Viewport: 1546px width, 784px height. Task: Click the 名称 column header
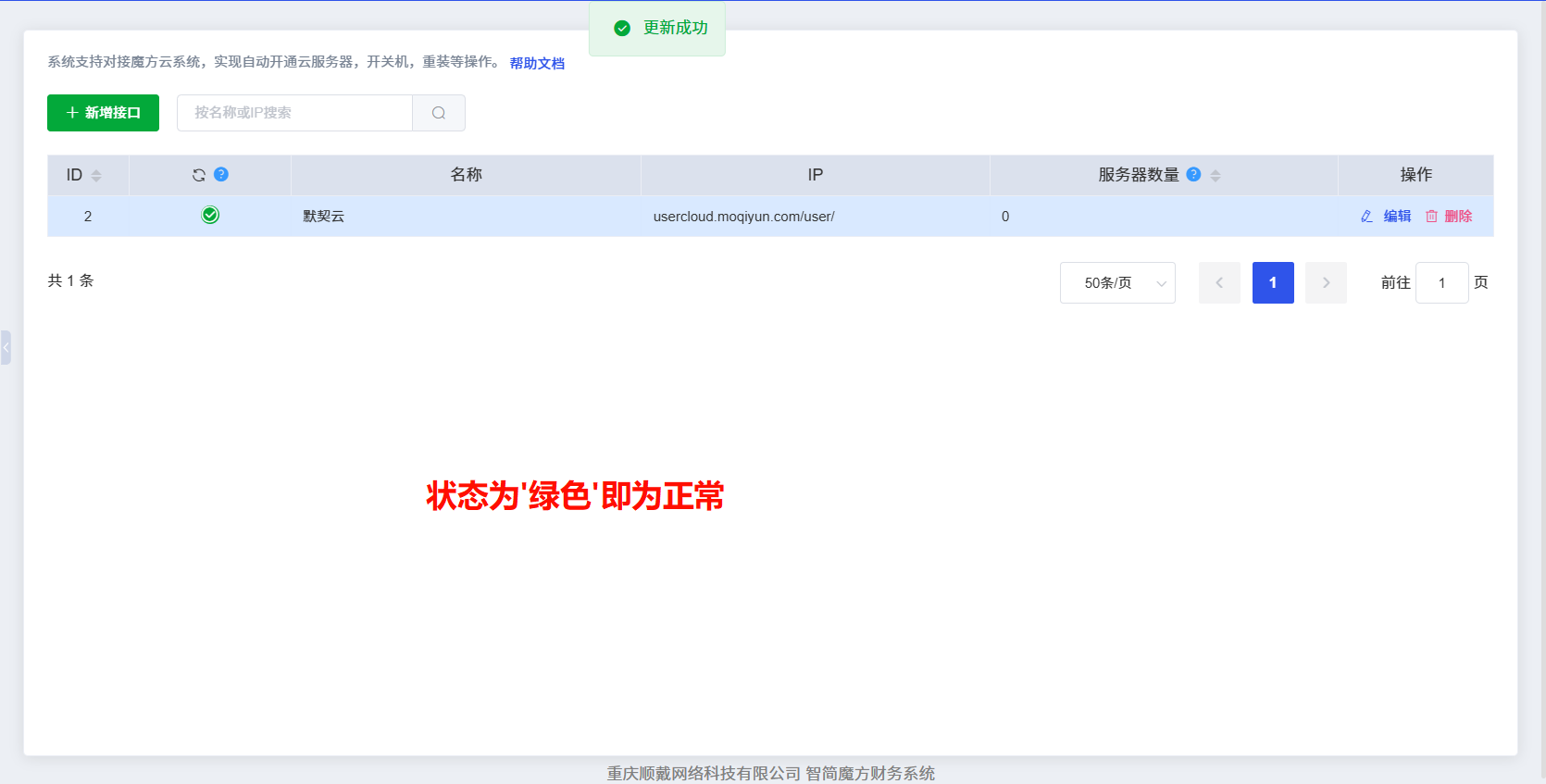pos(466,175)
